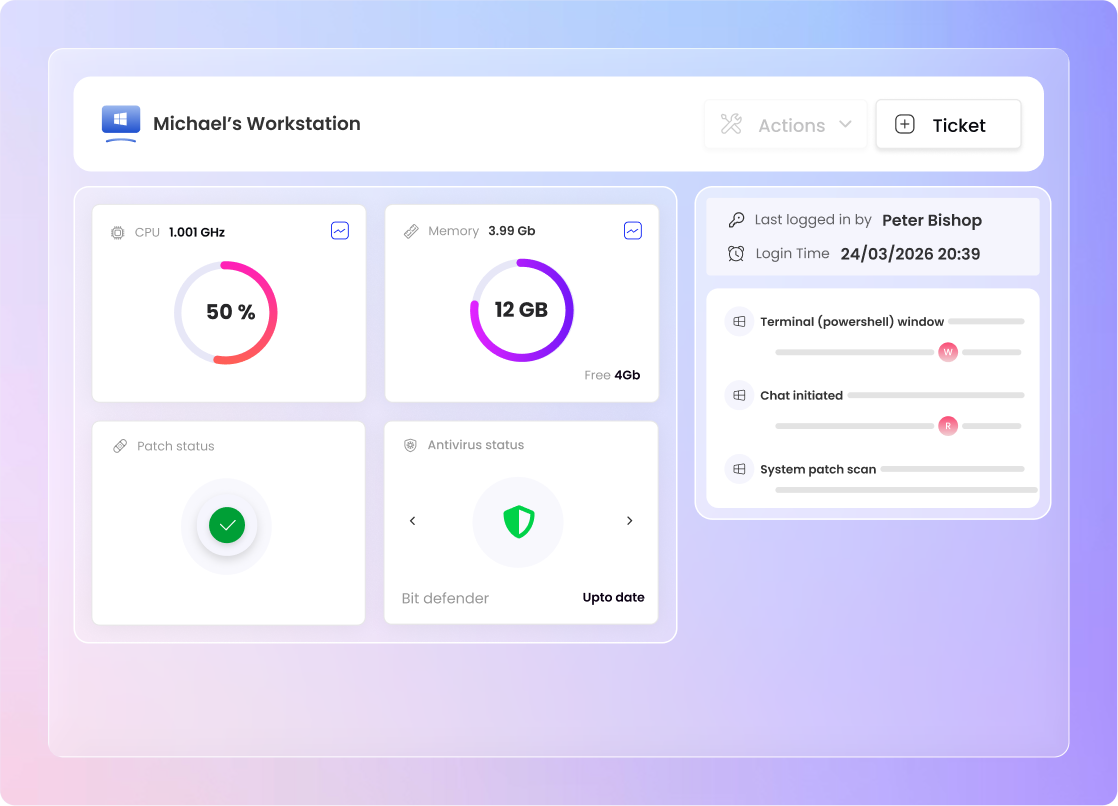The image size is (1118, 806).
Task: Click the Peter Bishop user name
Action: coord(931,220)
